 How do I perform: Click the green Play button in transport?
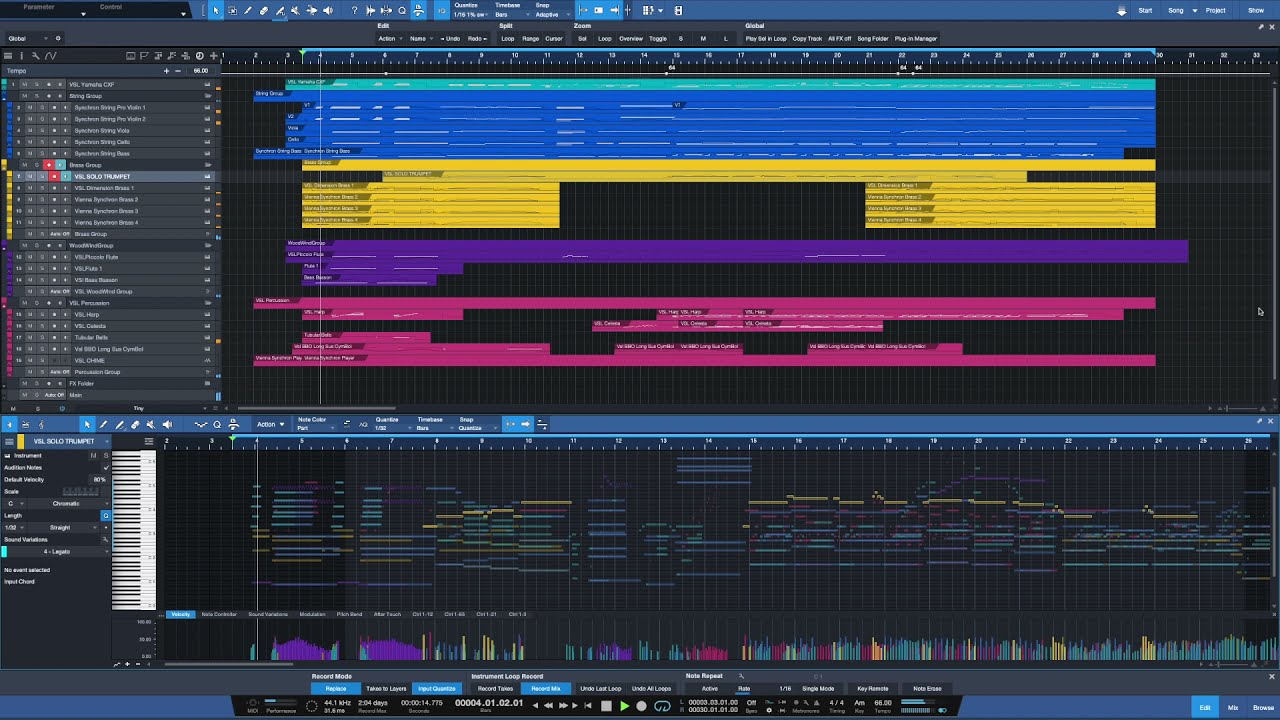pos(624,705)
